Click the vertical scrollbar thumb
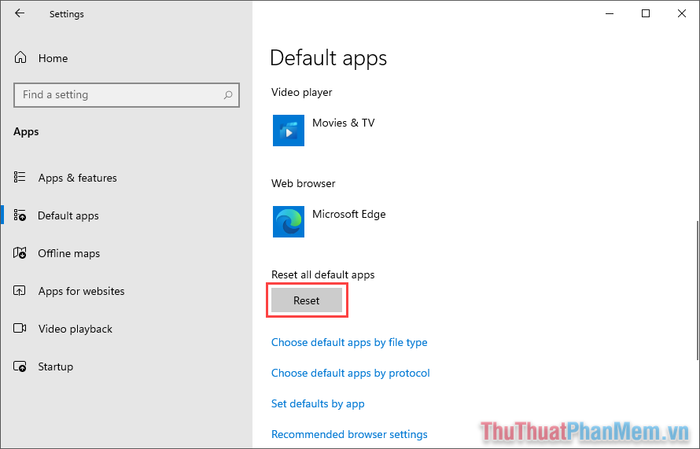700x449 pixels. pos(697,290)
